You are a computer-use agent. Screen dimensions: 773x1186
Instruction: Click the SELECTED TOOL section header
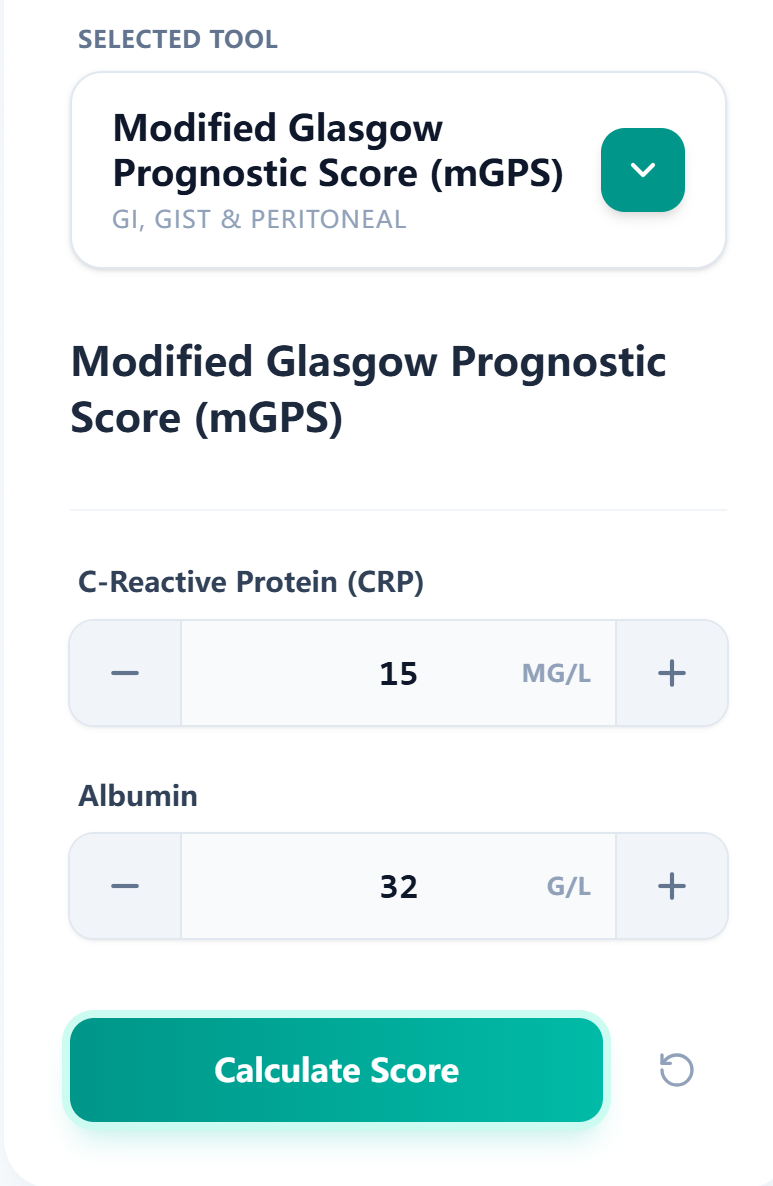(177, 39)
